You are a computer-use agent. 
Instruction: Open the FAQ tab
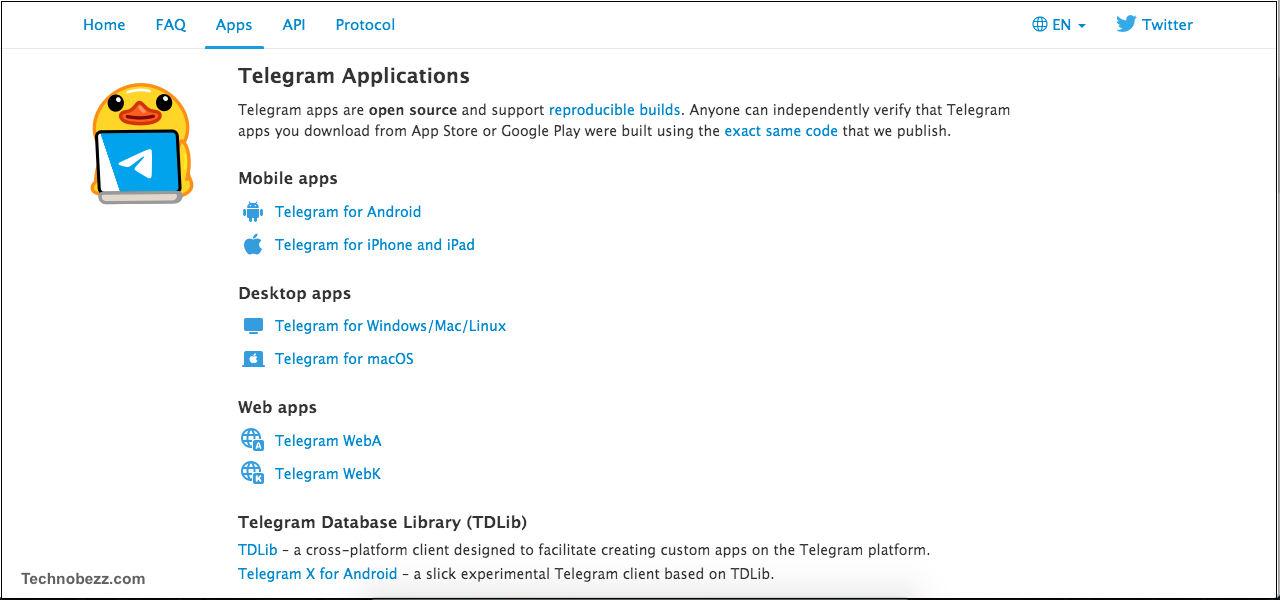click(171, 25)
